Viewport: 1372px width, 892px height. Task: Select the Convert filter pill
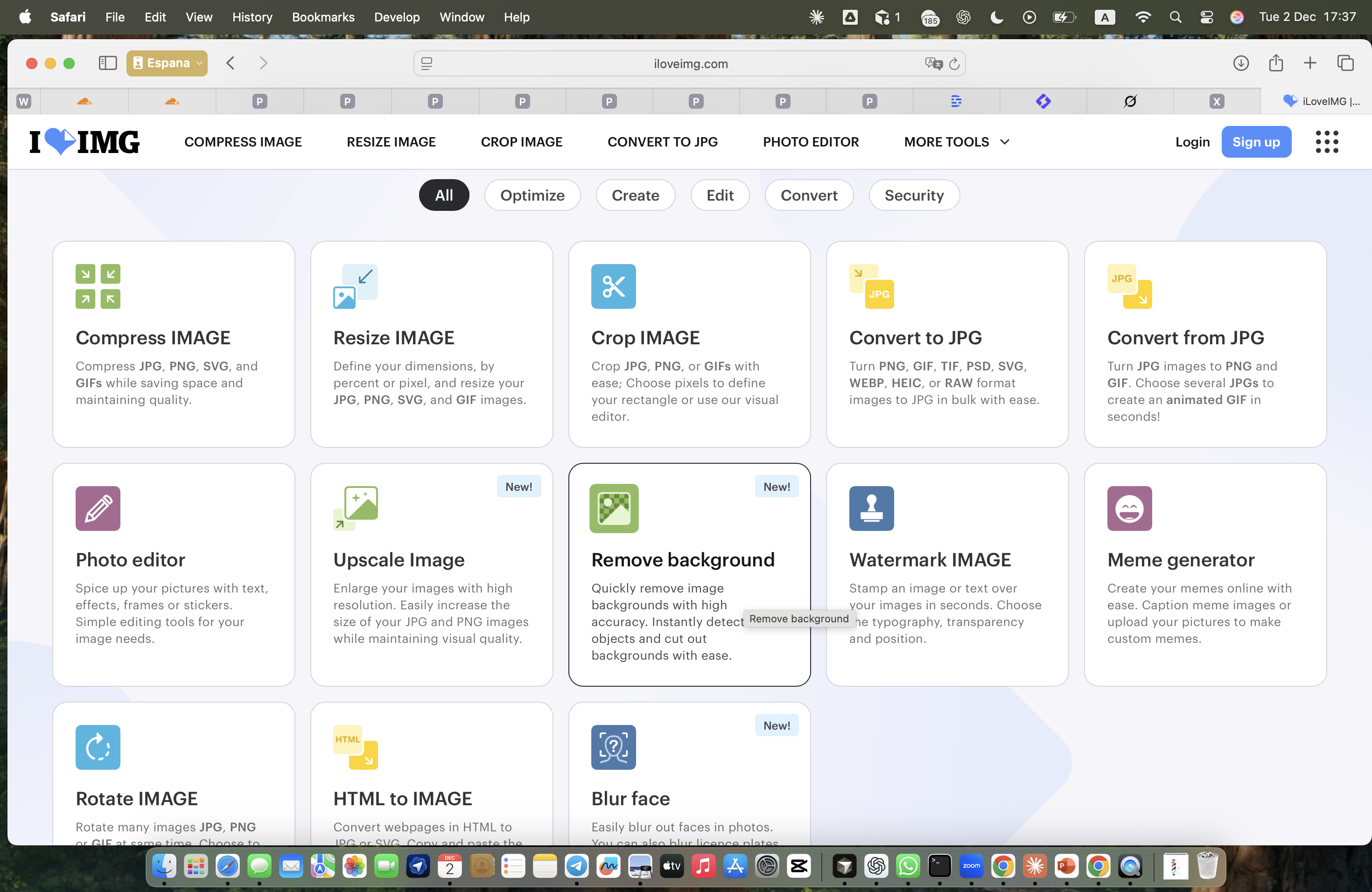point(809,195)
